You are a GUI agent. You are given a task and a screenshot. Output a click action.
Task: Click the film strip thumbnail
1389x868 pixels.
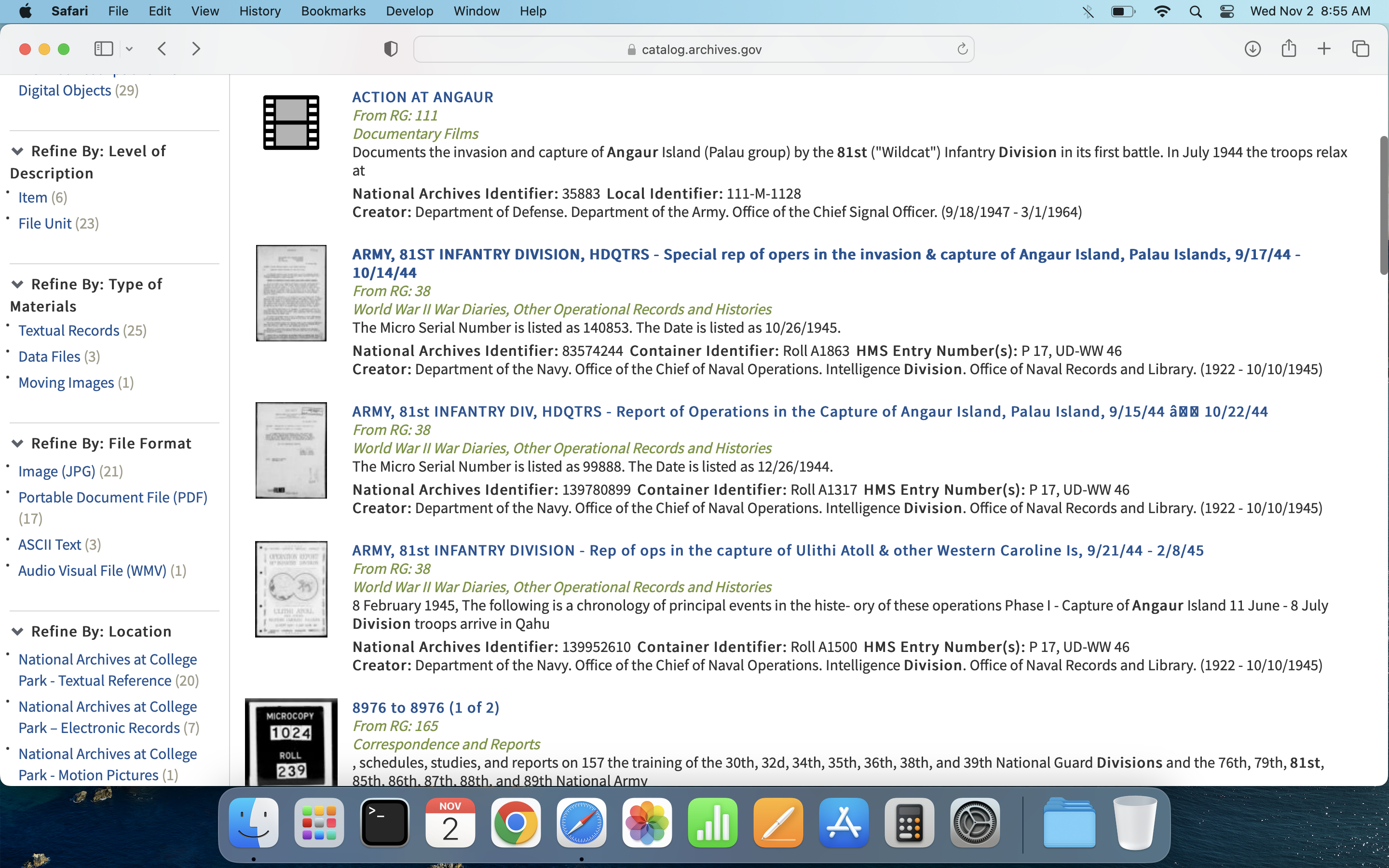click(x=291, y=122)
